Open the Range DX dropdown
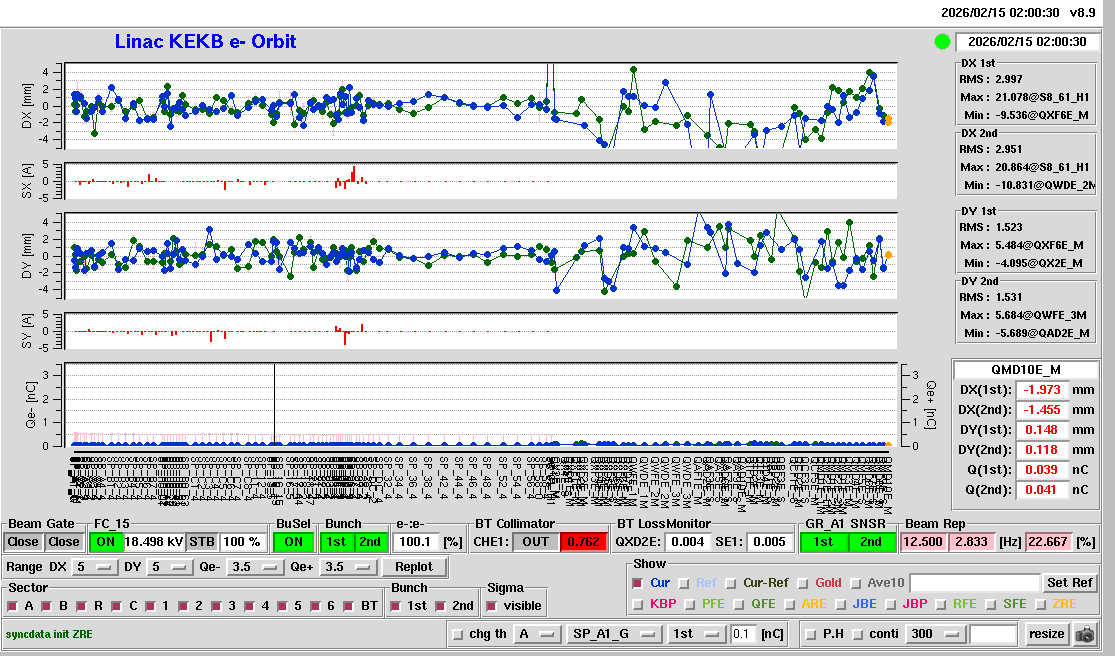This screenshot has height=656, width=1115. click(x=93, y=567)
